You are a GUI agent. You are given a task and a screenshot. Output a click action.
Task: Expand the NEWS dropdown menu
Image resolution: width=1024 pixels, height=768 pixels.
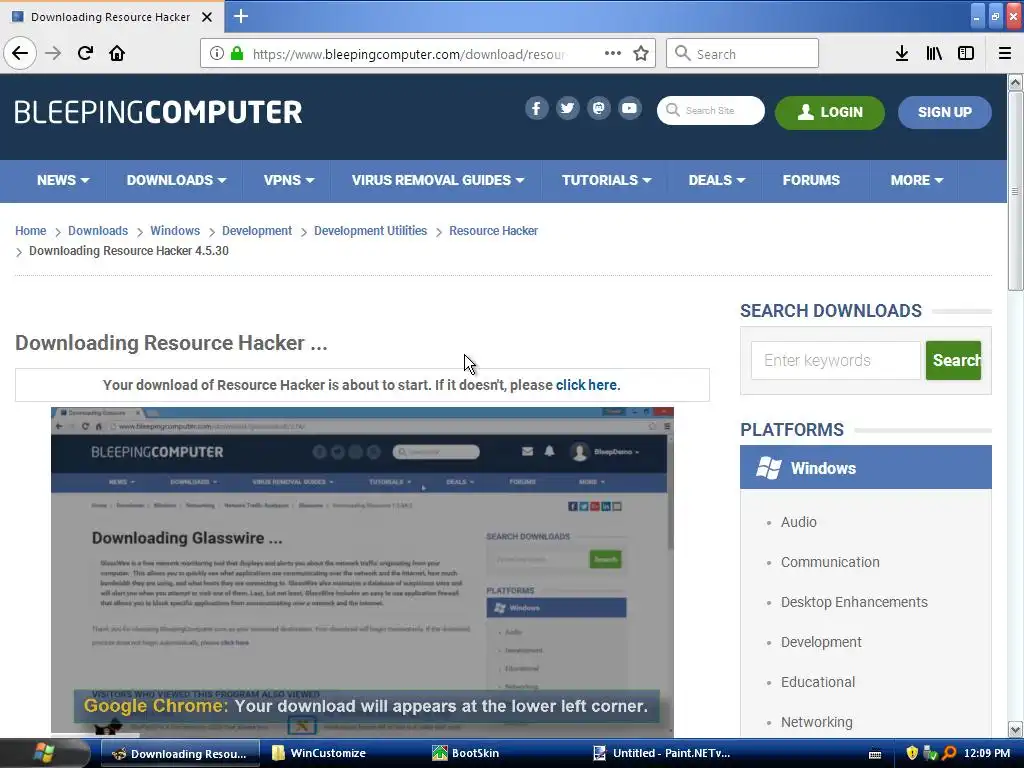(x=63, y=180)
